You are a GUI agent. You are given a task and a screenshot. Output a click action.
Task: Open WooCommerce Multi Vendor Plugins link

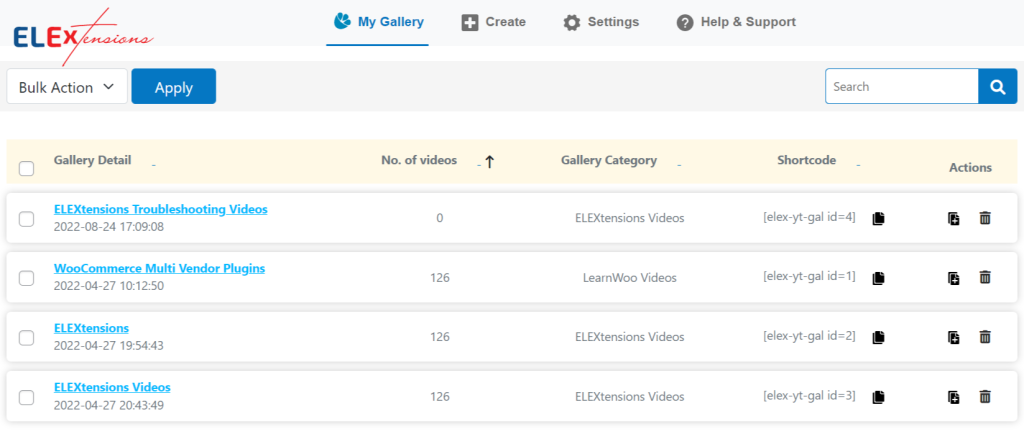(159, 268)
